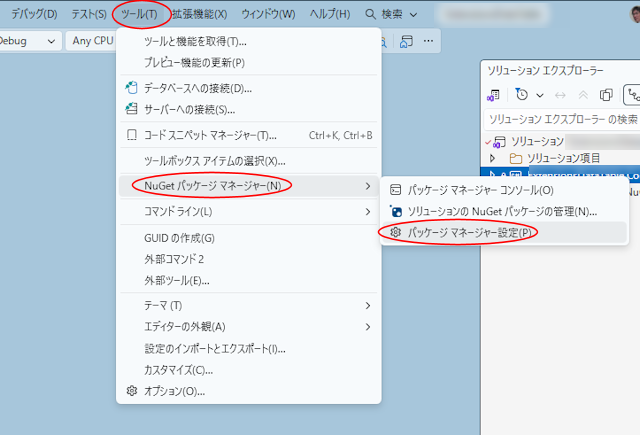Click the データベースへの接続 database icon
The image size is (640, 435).
131,87
